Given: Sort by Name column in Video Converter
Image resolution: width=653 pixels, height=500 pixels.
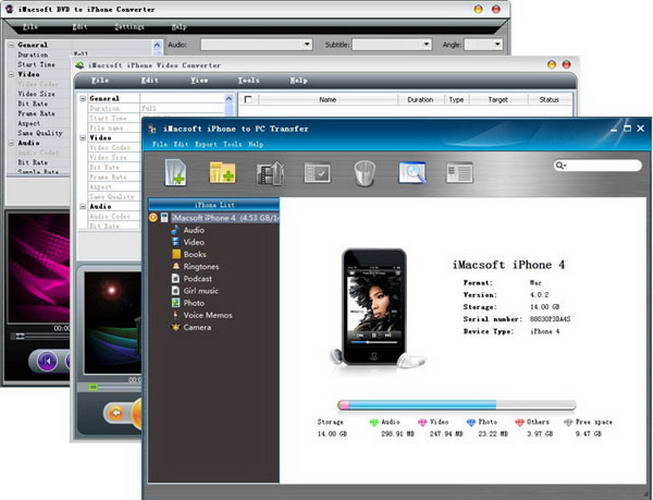Looking at the screenshot, I should (x=328, y=100).
